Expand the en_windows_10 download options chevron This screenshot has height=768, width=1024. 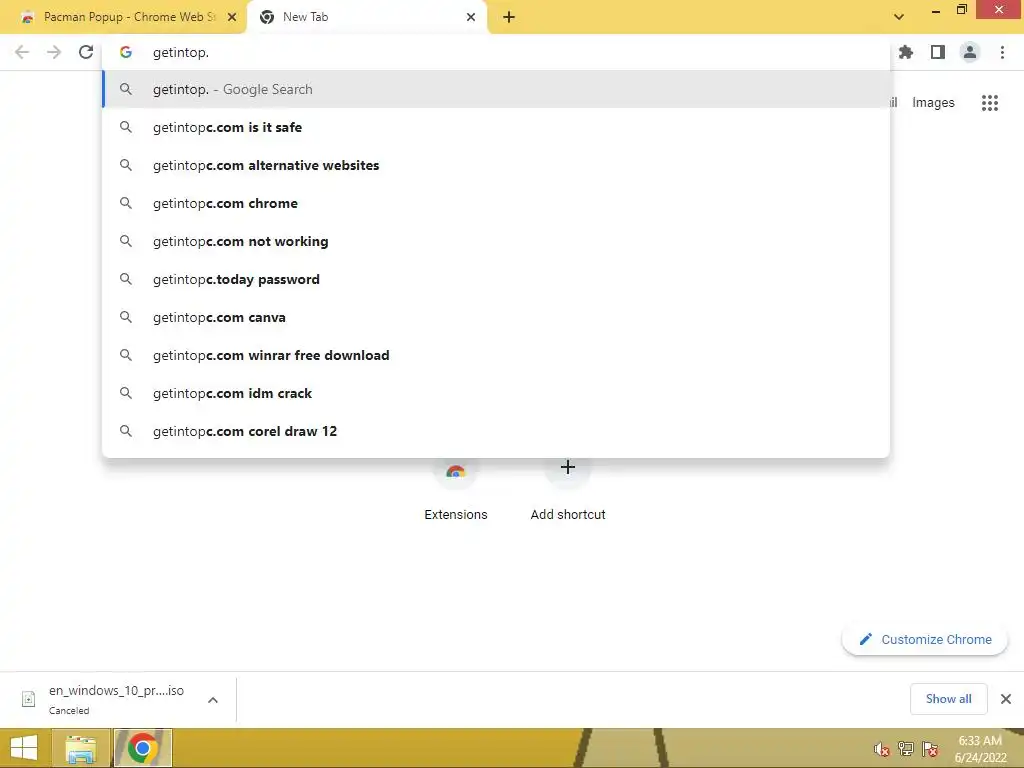213,700
